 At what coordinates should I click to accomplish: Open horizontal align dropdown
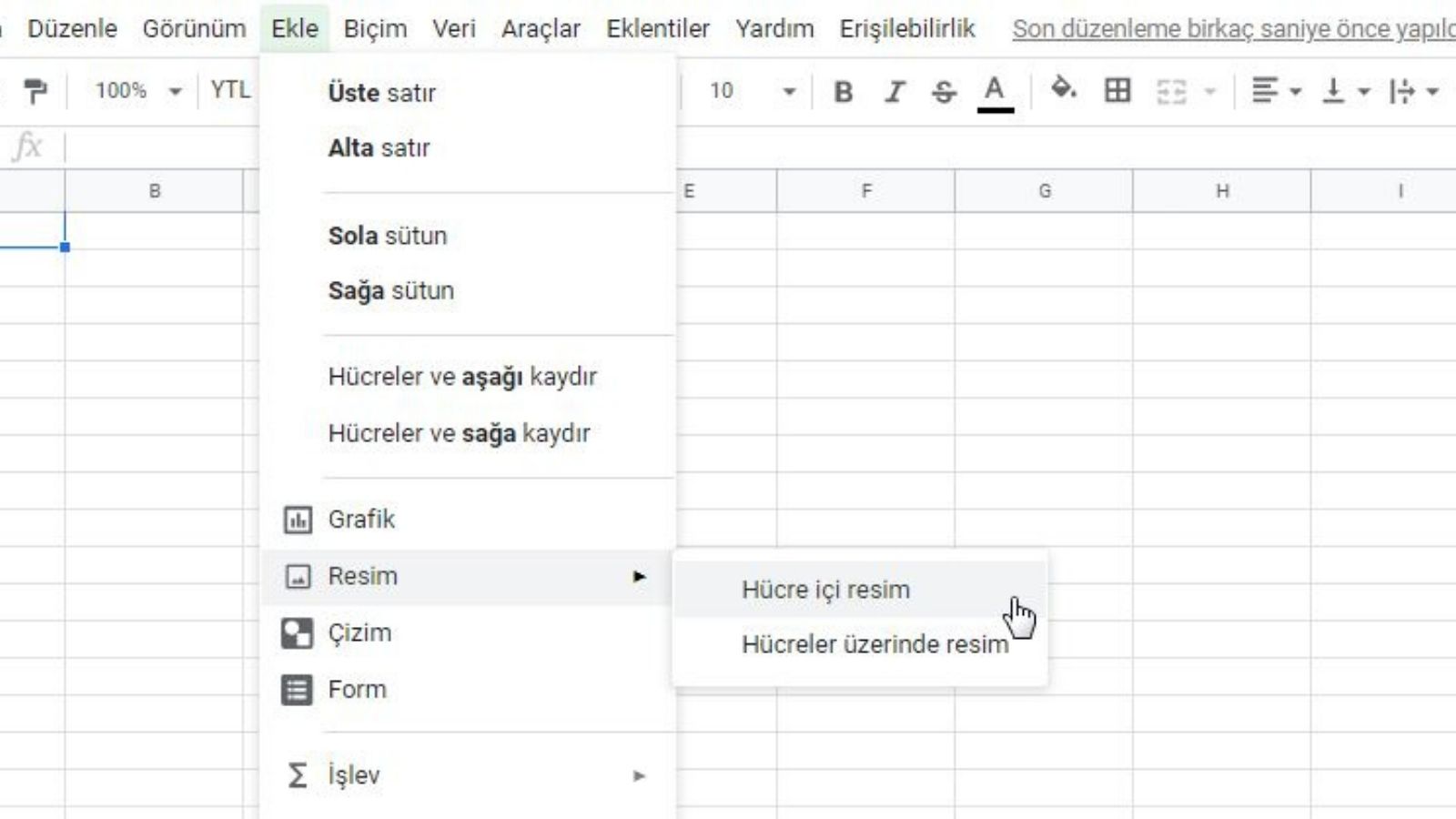pyautogui.click(x=1276, y=91)
